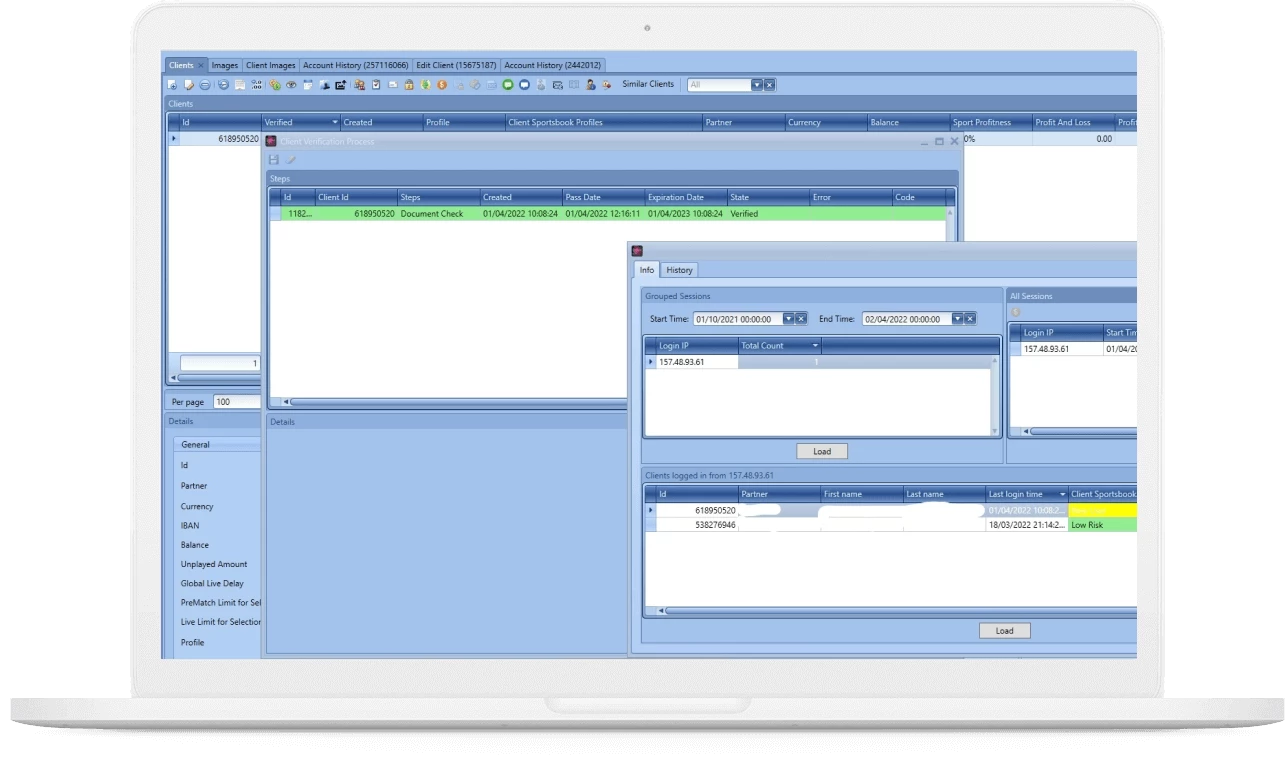Click the remove client minus icon
Image resolution: width=1285 pixels, height=768 pixels.
click(205, 84)
